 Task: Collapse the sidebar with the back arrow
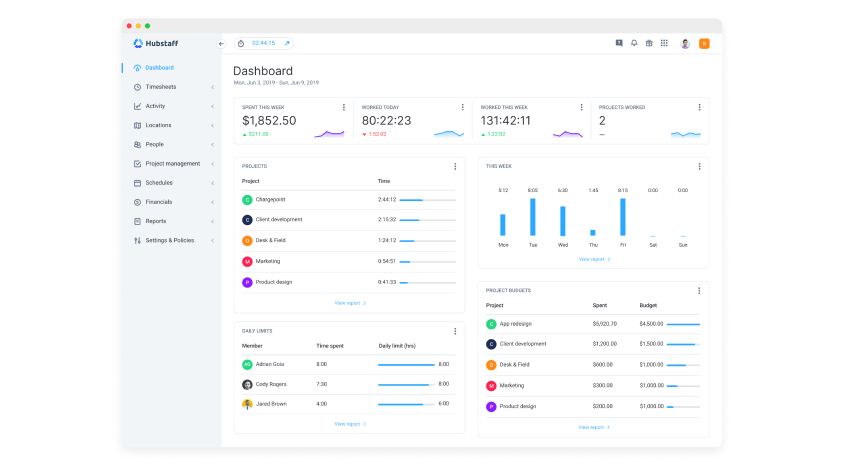coord(221,44)
